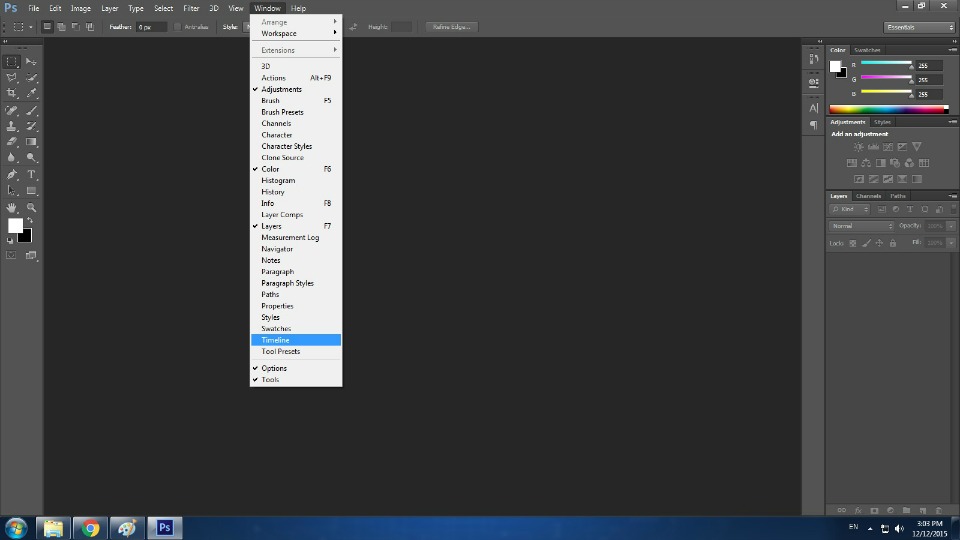Switch to the Channels panel tab
Screen dimensions: 960x540
coord(868,196)
